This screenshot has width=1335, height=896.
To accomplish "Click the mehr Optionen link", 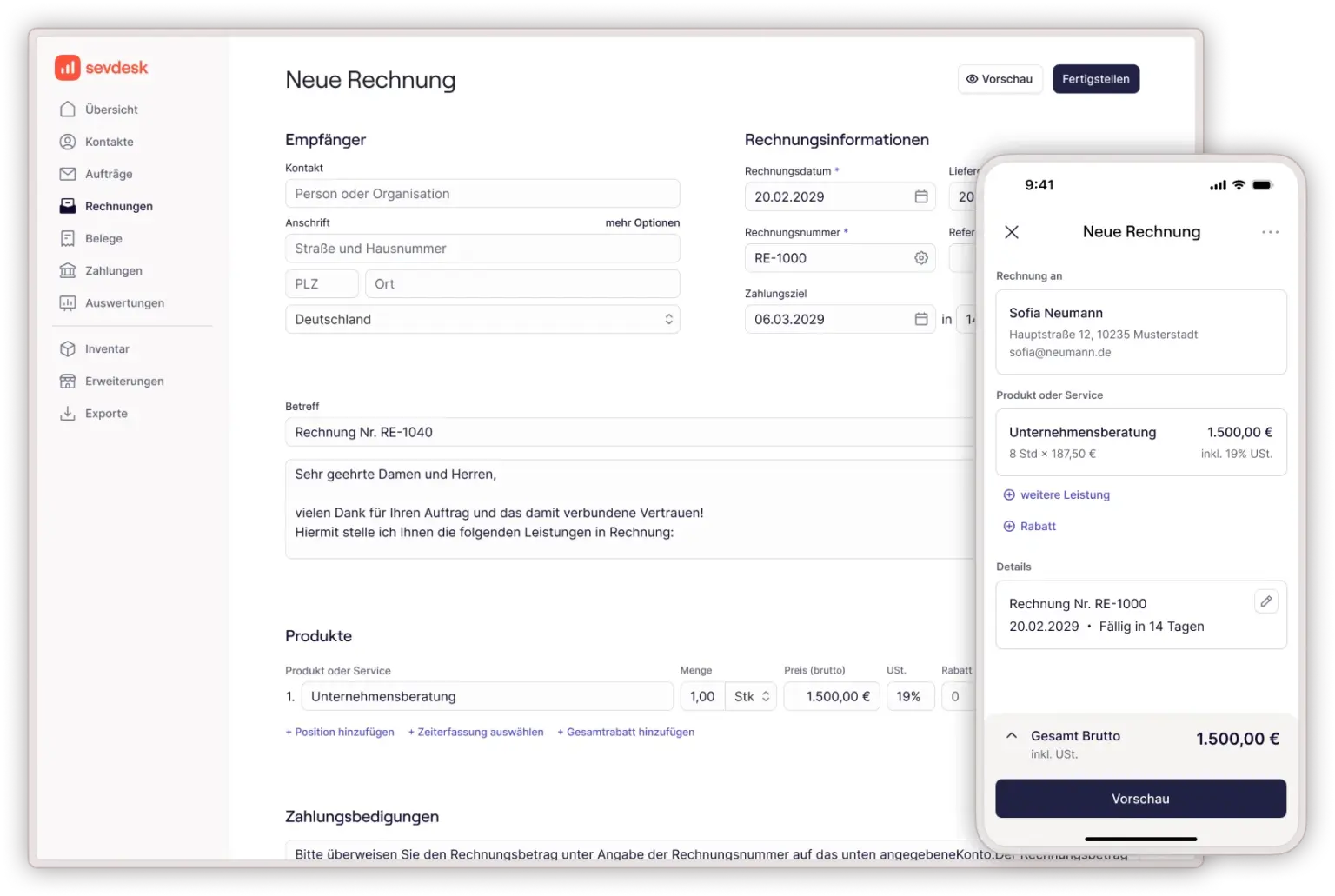I will tap(642, 222).
